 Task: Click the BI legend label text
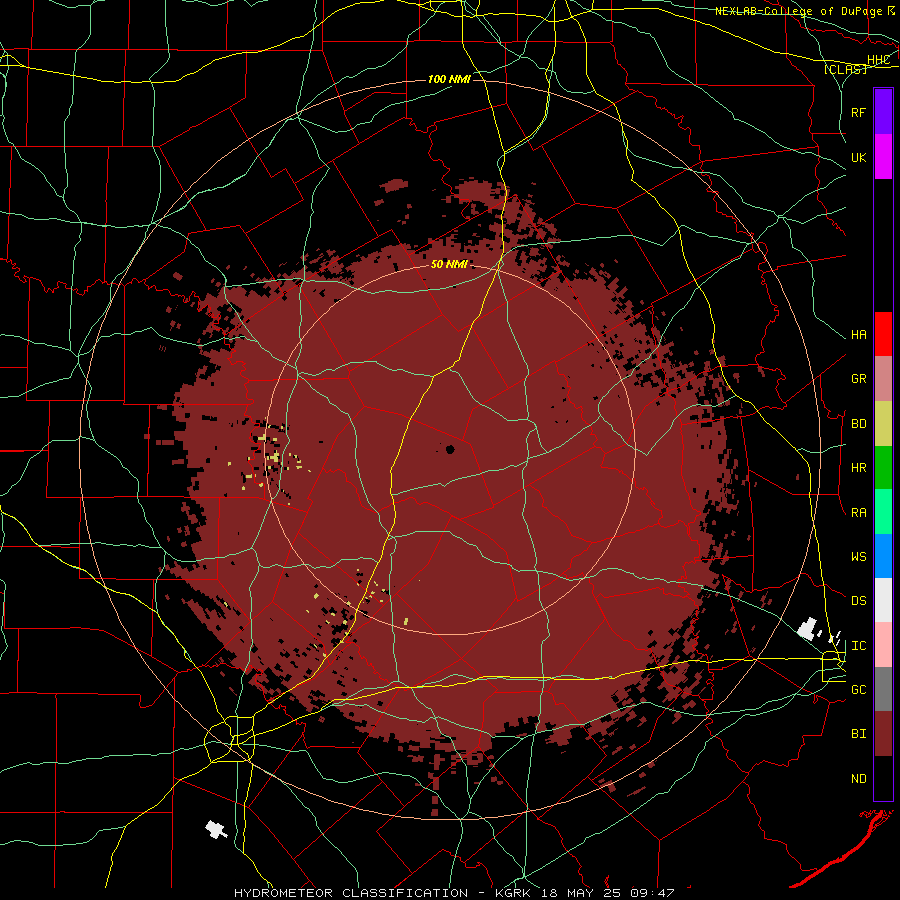(x=858, y=734)
